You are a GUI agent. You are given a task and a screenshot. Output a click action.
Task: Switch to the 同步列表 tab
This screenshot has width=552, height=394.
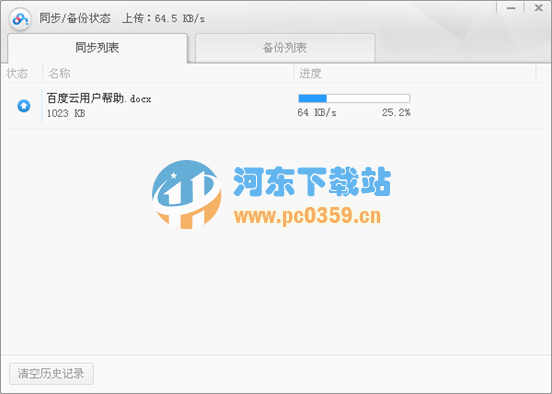tap(97, 48)
